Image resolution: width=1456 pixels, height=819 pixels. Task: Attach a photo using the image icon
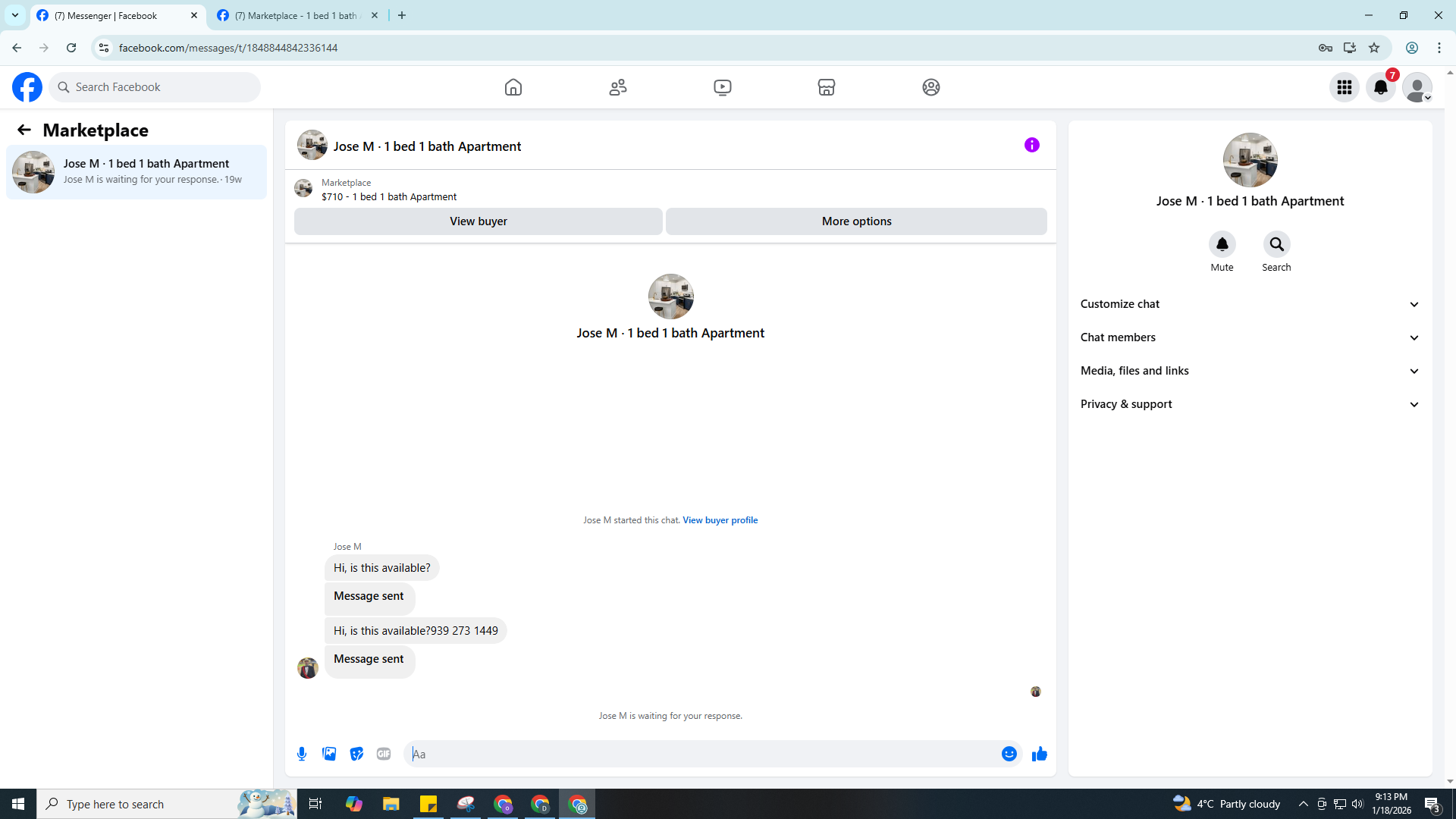coord(329,754)
